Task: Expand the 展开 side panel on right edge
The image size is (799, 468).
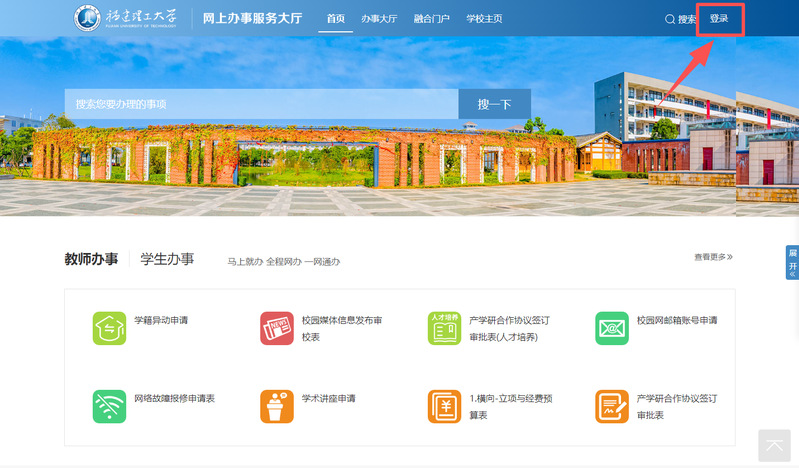Action: coord(792,261)
